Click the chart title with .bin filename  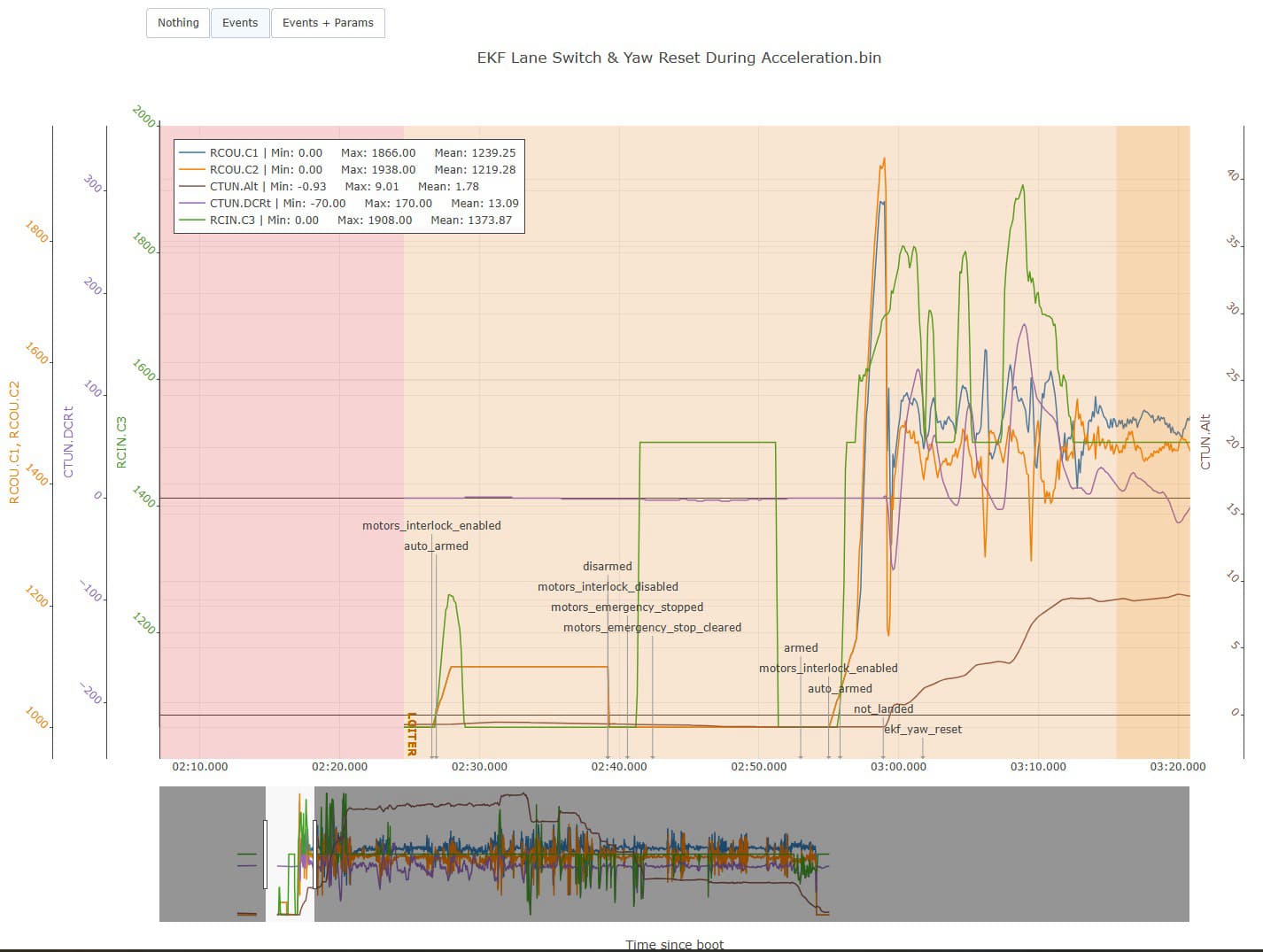coord(678,58)
